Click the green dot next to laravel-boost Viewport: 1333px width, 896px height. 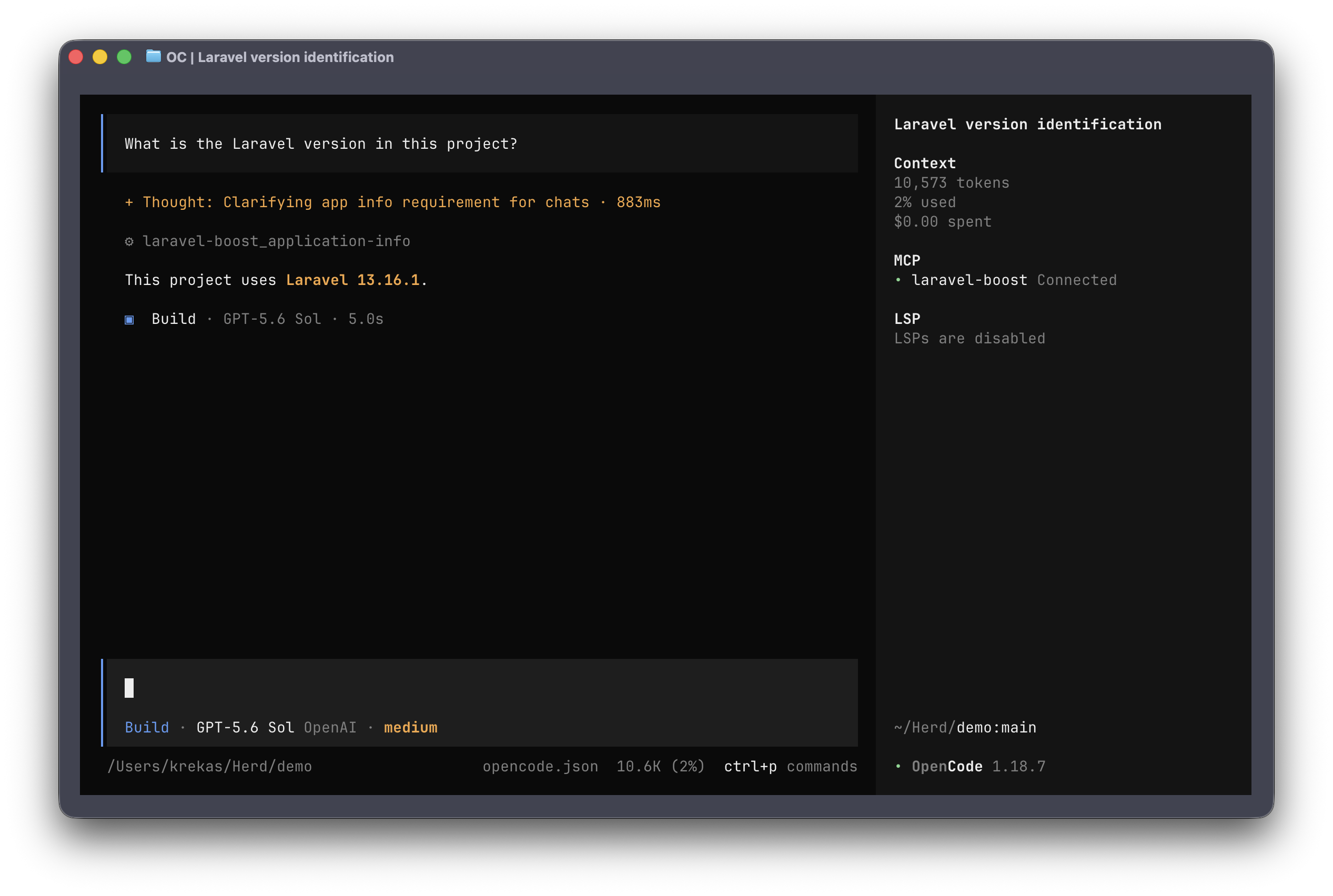tap(898, 280)
